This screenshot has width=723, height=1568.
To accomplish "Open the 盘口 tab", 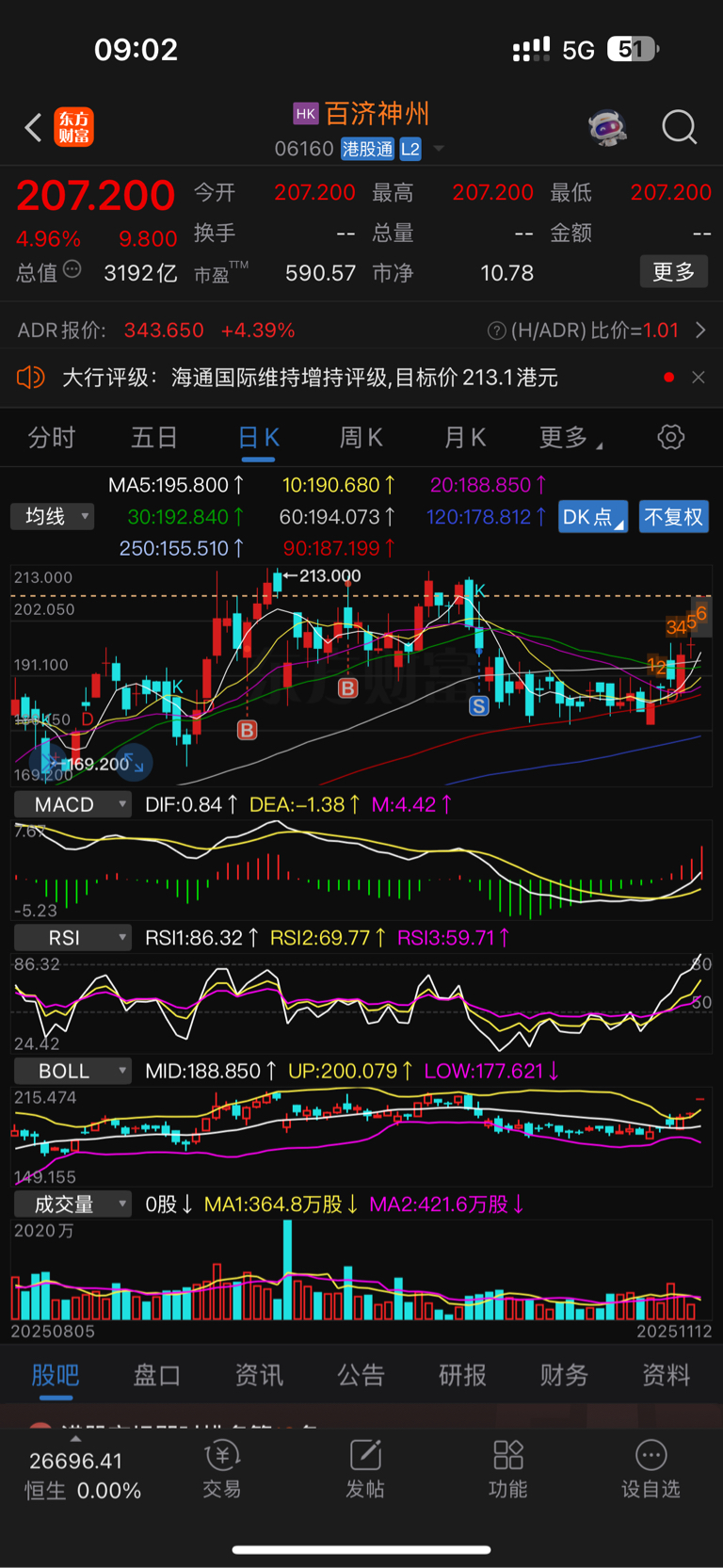I will (157, 1375).
